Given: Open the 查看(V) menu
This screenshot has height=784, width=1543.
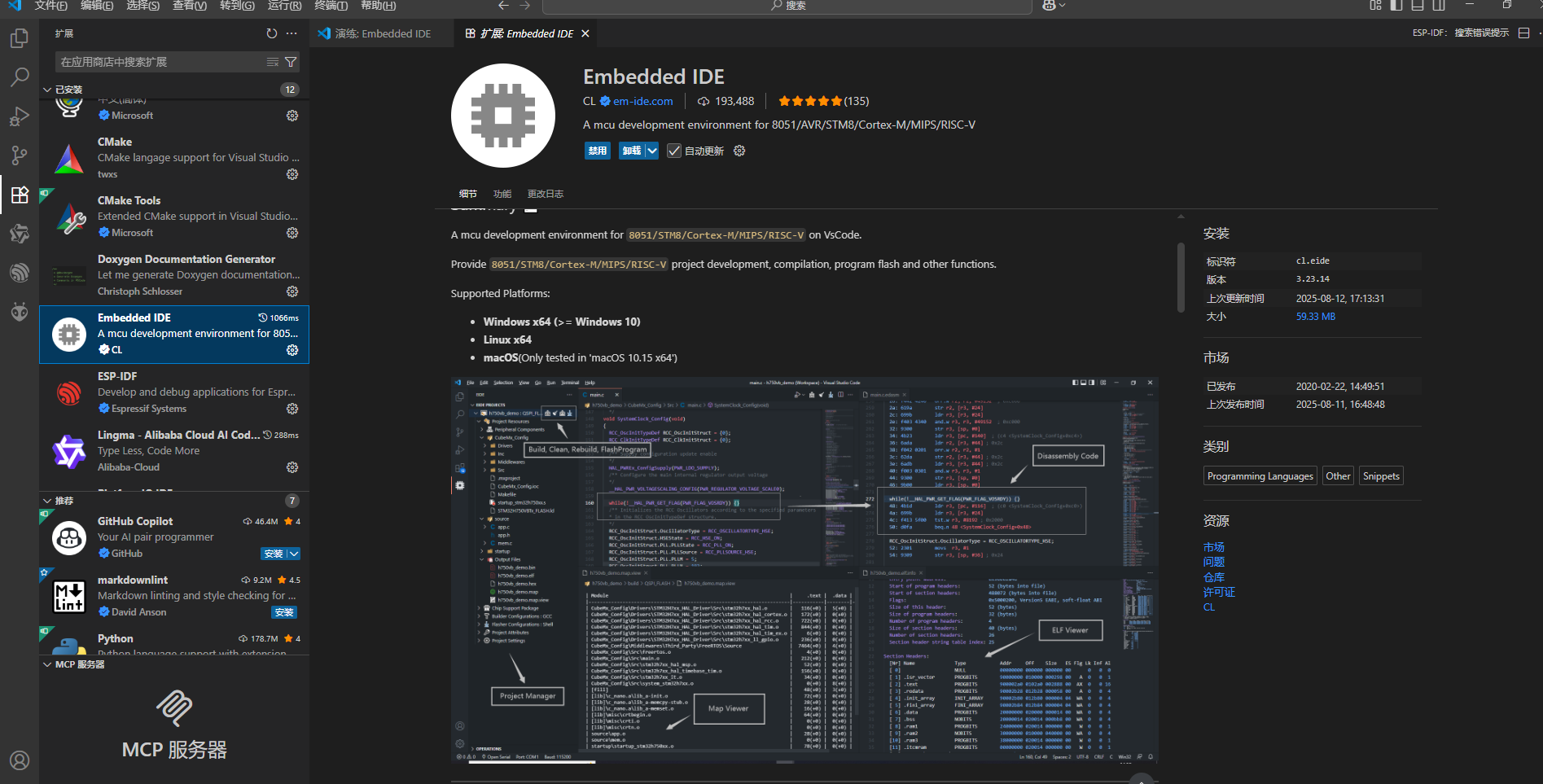Looking at the screenshot, I should coord(190,6).
